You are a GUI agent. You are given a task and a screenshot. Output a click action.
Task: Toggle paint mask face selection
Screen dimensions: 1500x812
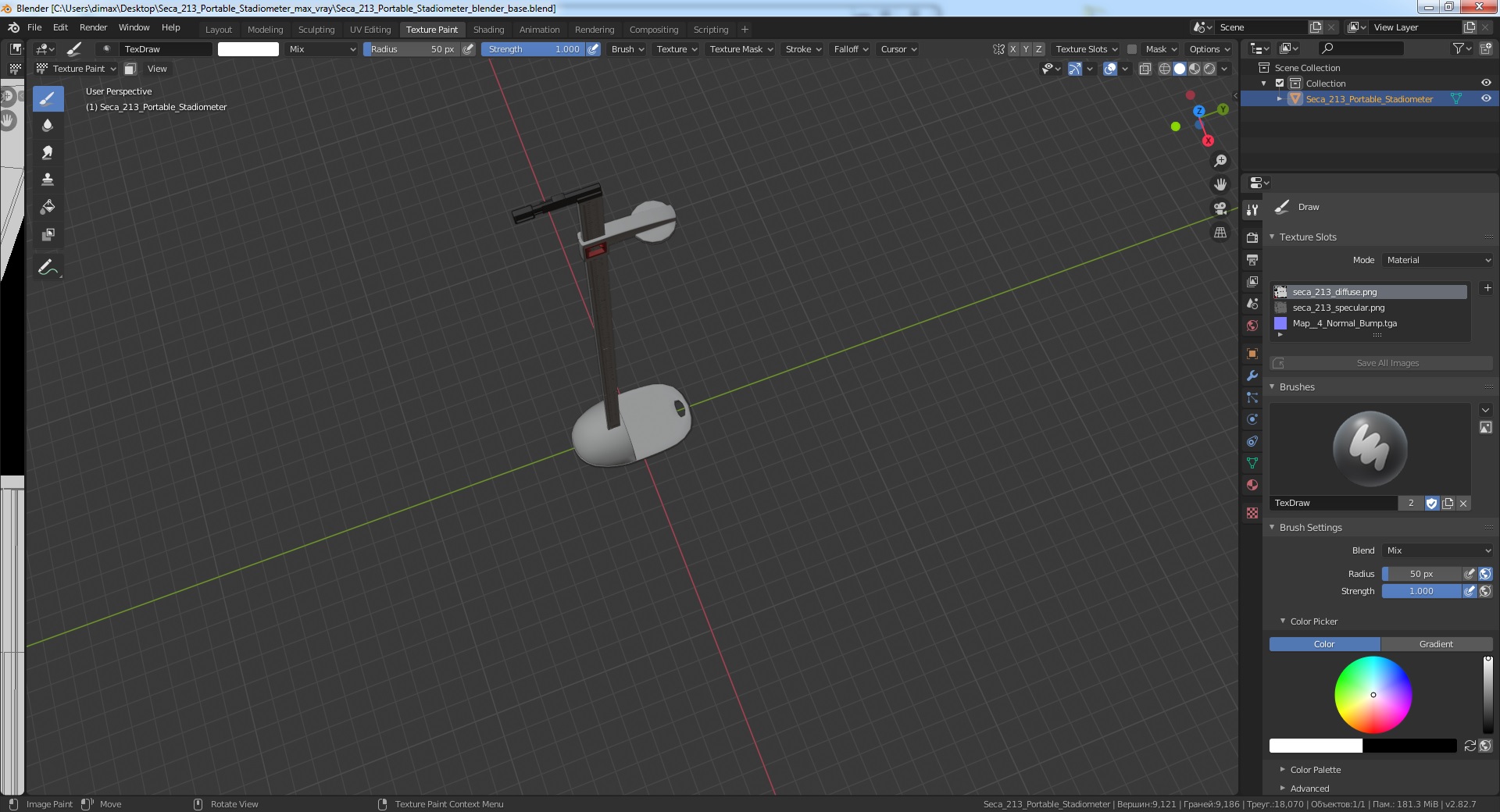[130, 69]
